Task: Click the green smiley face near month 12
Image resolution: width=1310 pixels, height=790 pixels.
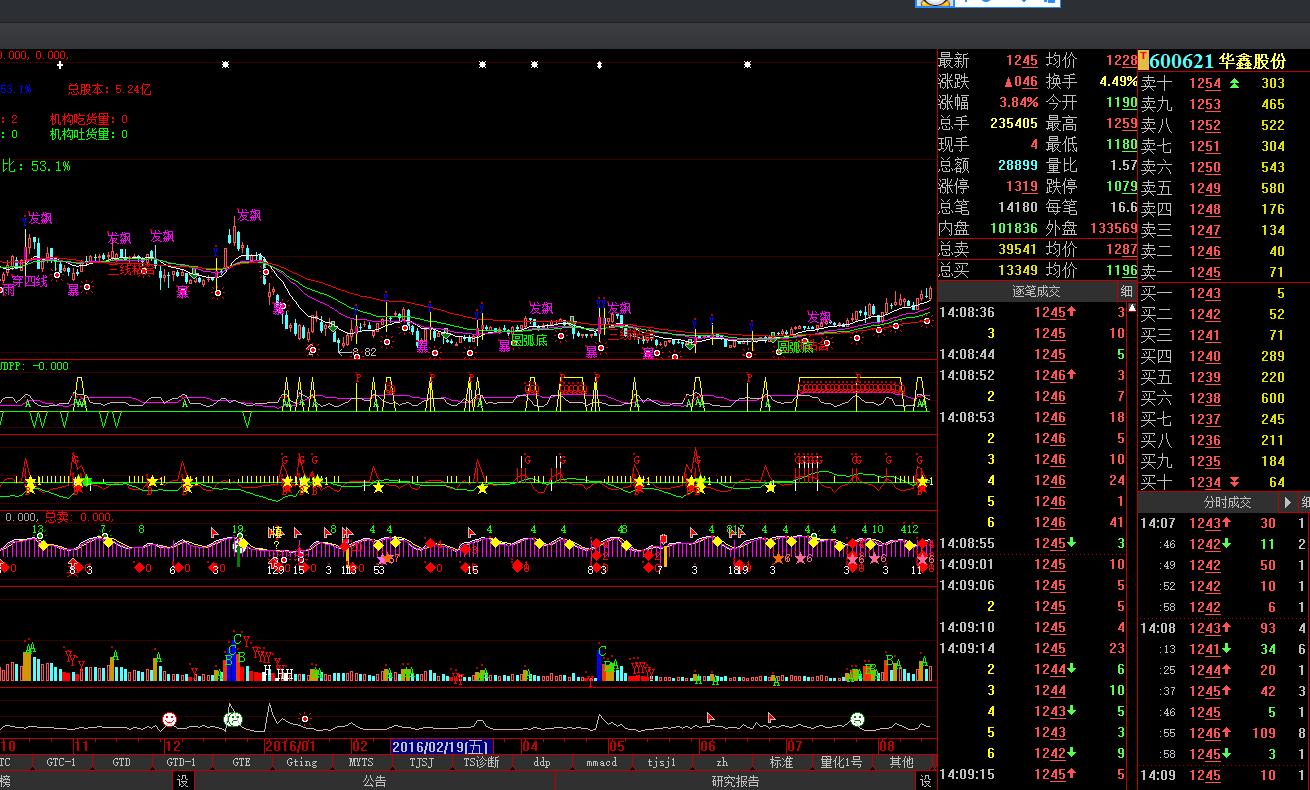Action: point(233,717)
